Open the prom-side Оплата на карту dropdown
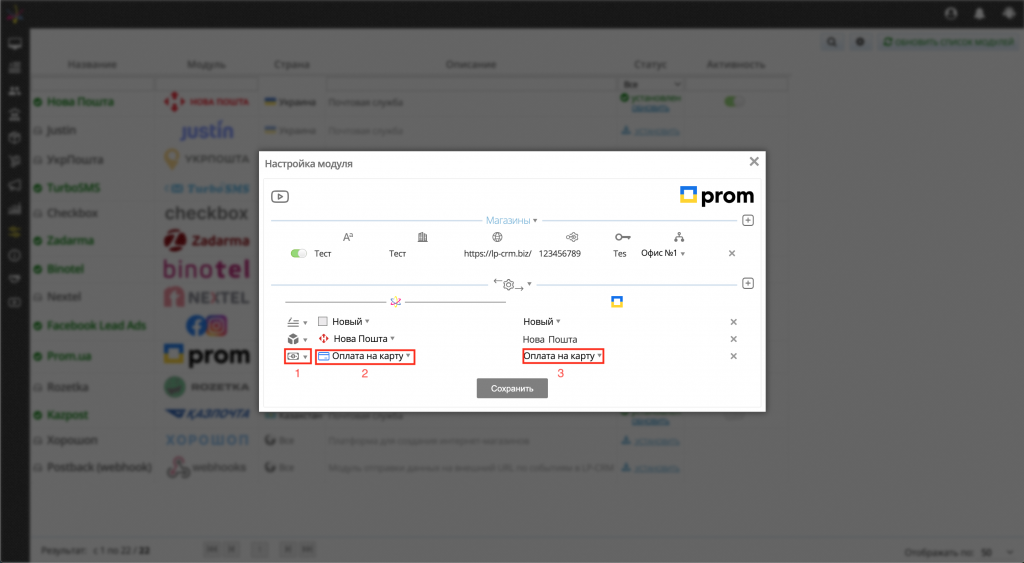The width and height of the screenshot is (1024, 563). pos(562,356)
